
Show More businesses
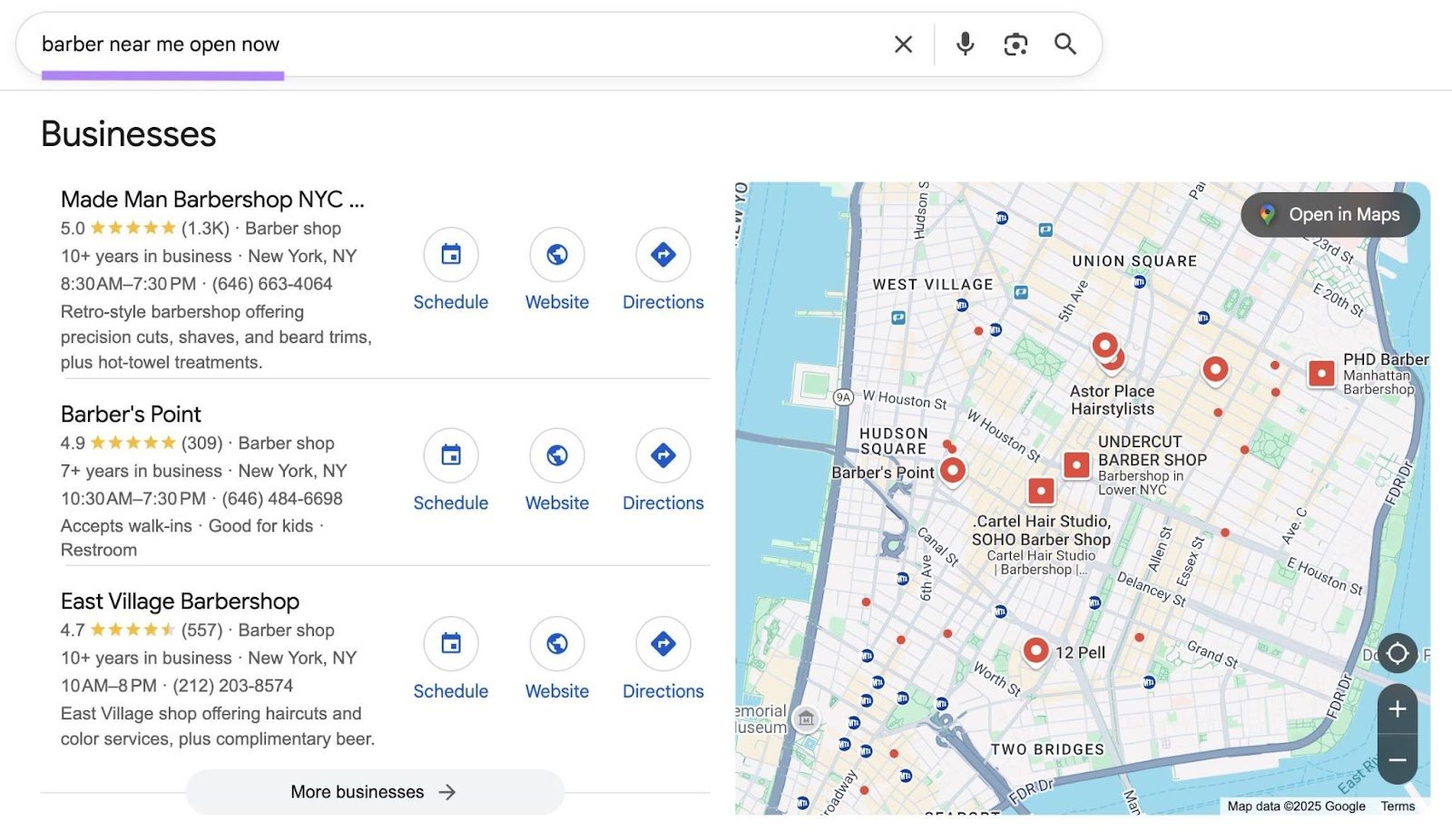coord(374,791)
